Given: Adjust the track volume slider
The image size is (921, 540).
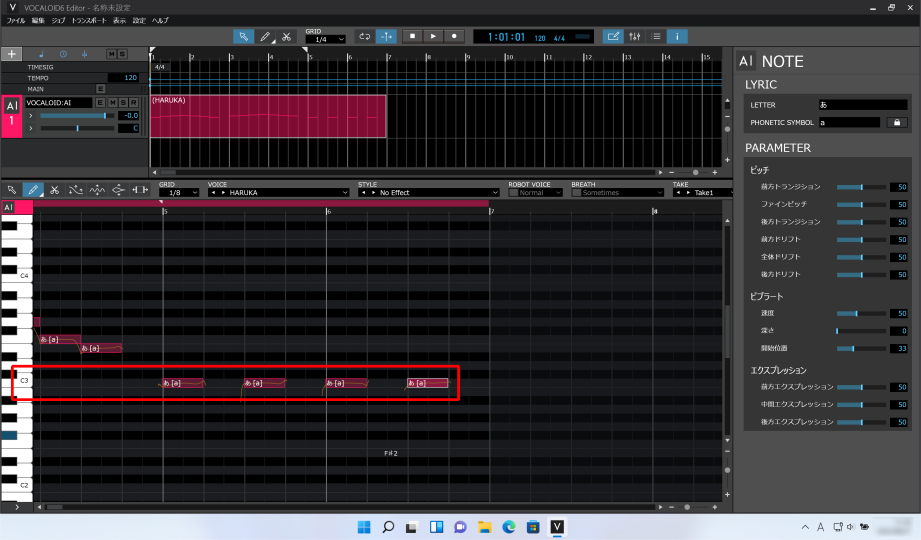Looking at the screenshot, I should [x=77, y=116].
